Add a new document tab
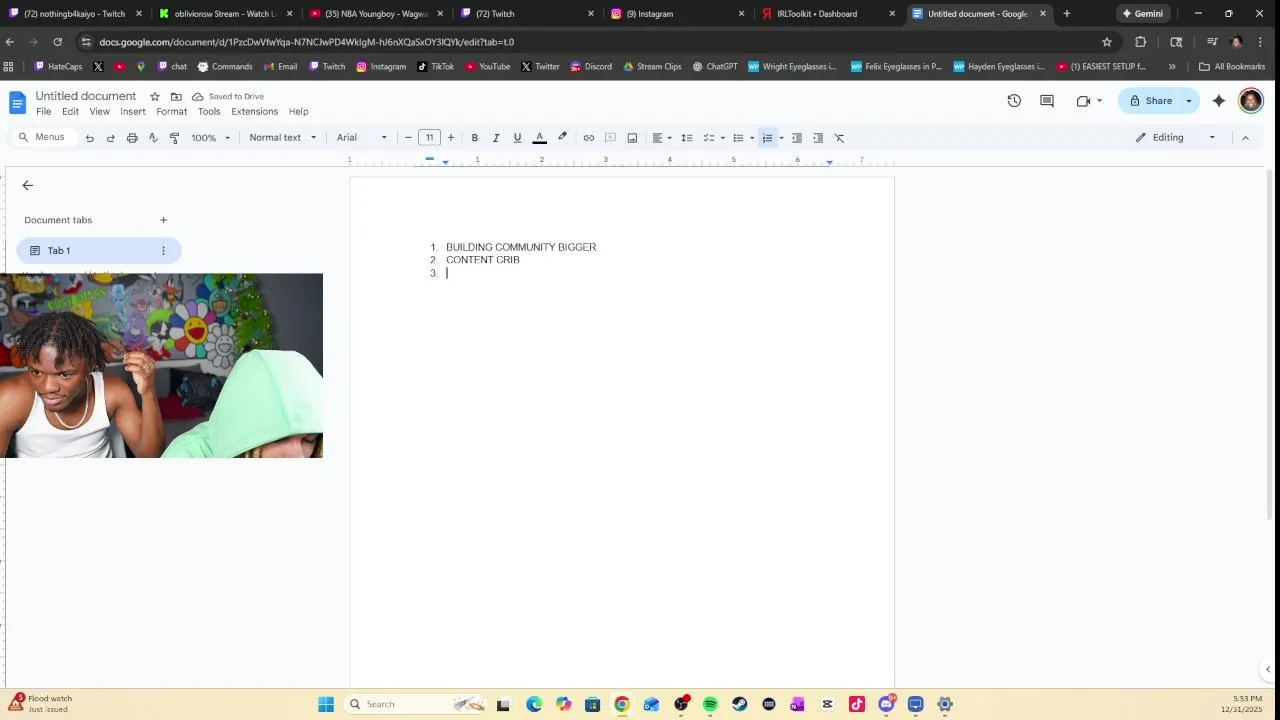The width and height of the screenshot is (1280, 720). click(163, 220)
